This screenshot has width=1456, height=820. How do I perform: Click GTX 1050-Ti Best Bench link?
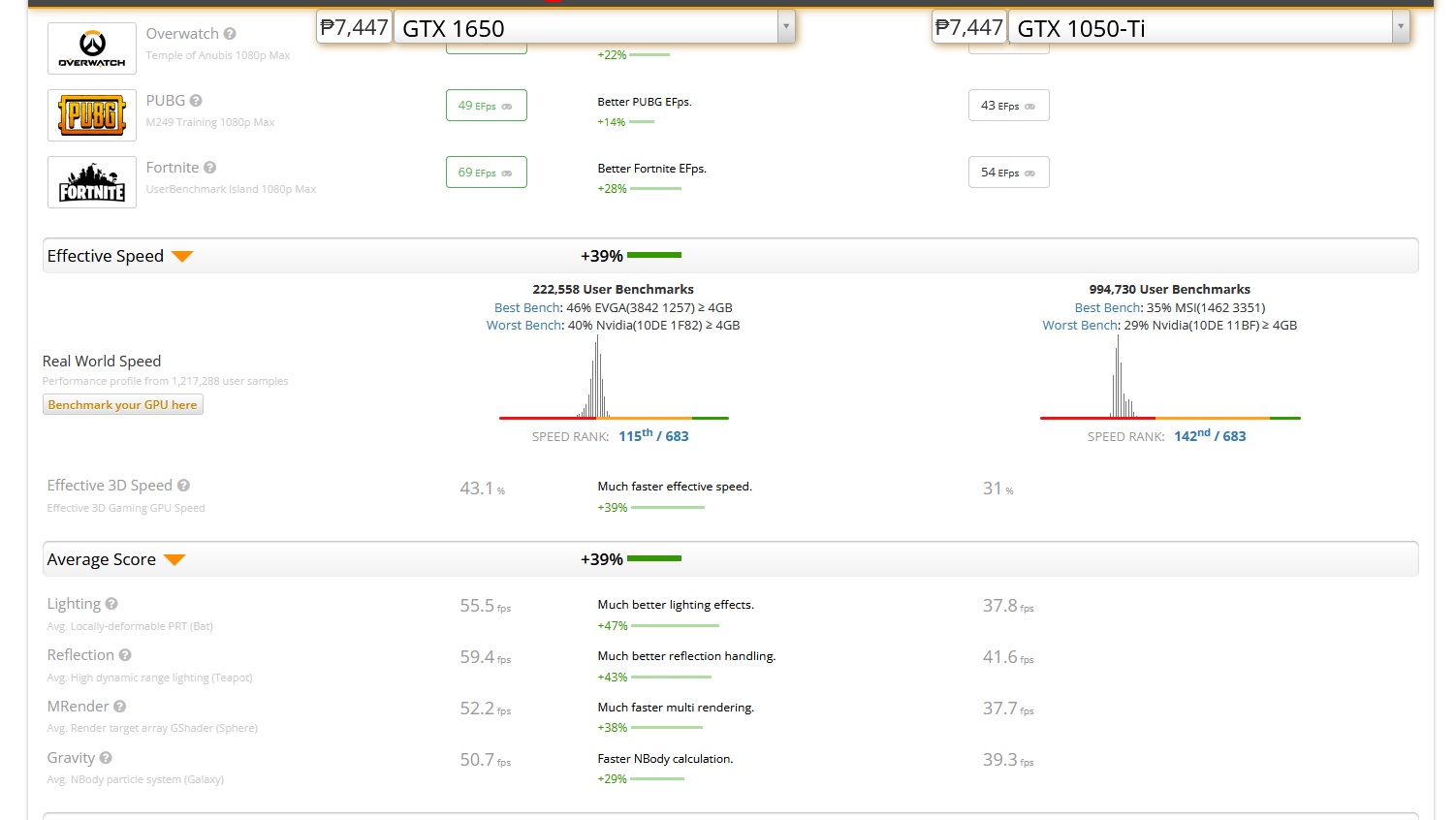(x=1108, y=307)
